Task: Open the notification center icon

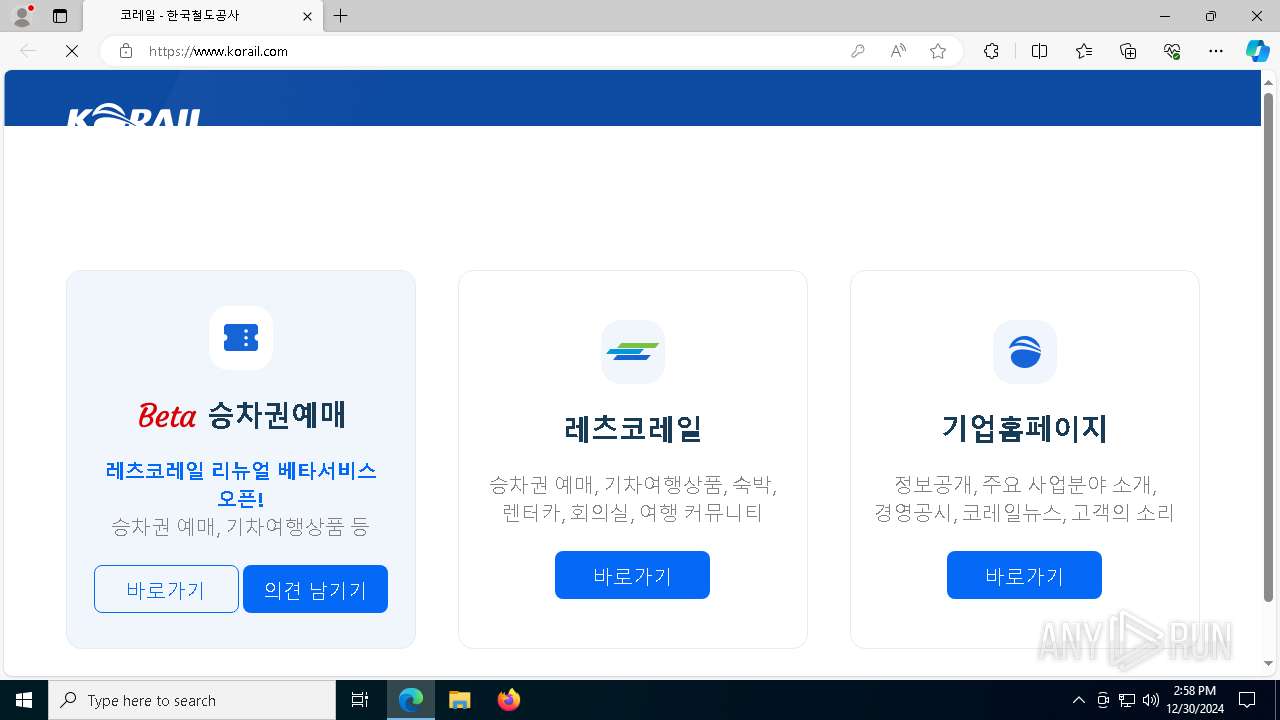Action: 1247,700
